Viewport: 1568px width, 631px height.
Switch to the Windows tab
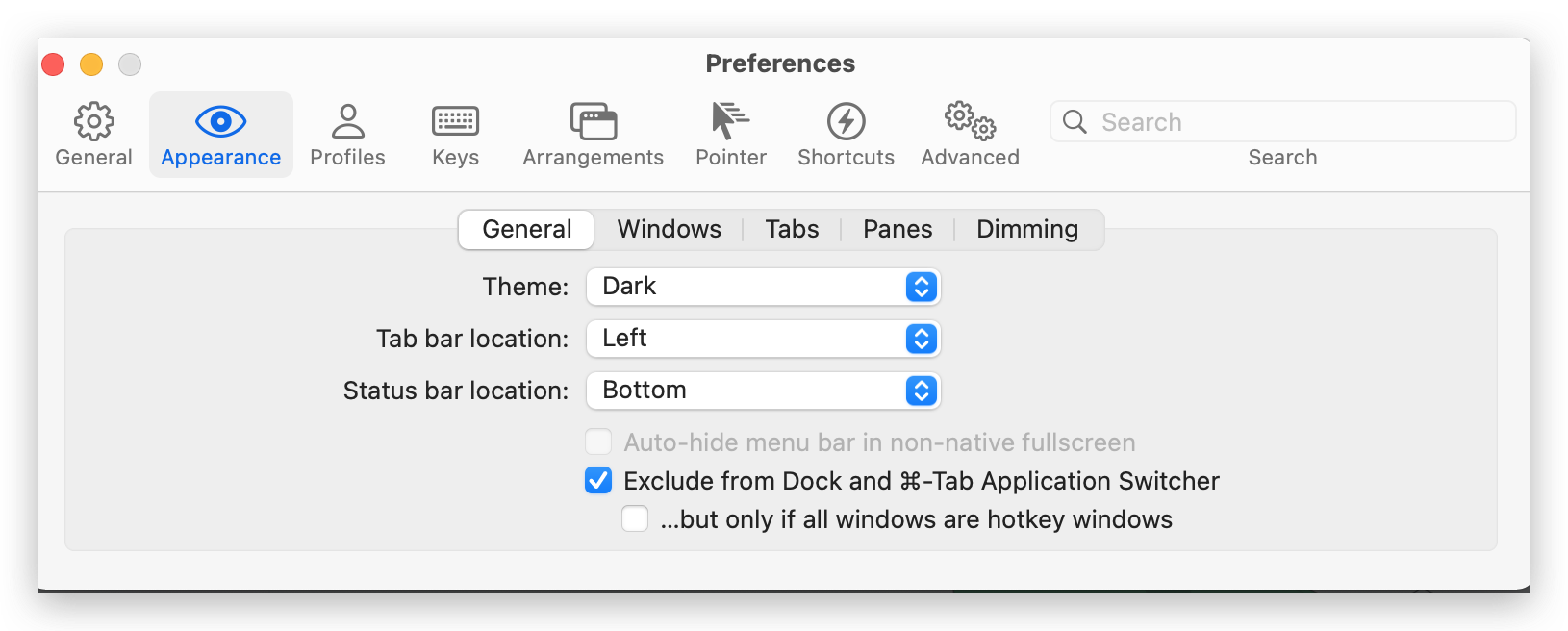(x=669, y=229)
